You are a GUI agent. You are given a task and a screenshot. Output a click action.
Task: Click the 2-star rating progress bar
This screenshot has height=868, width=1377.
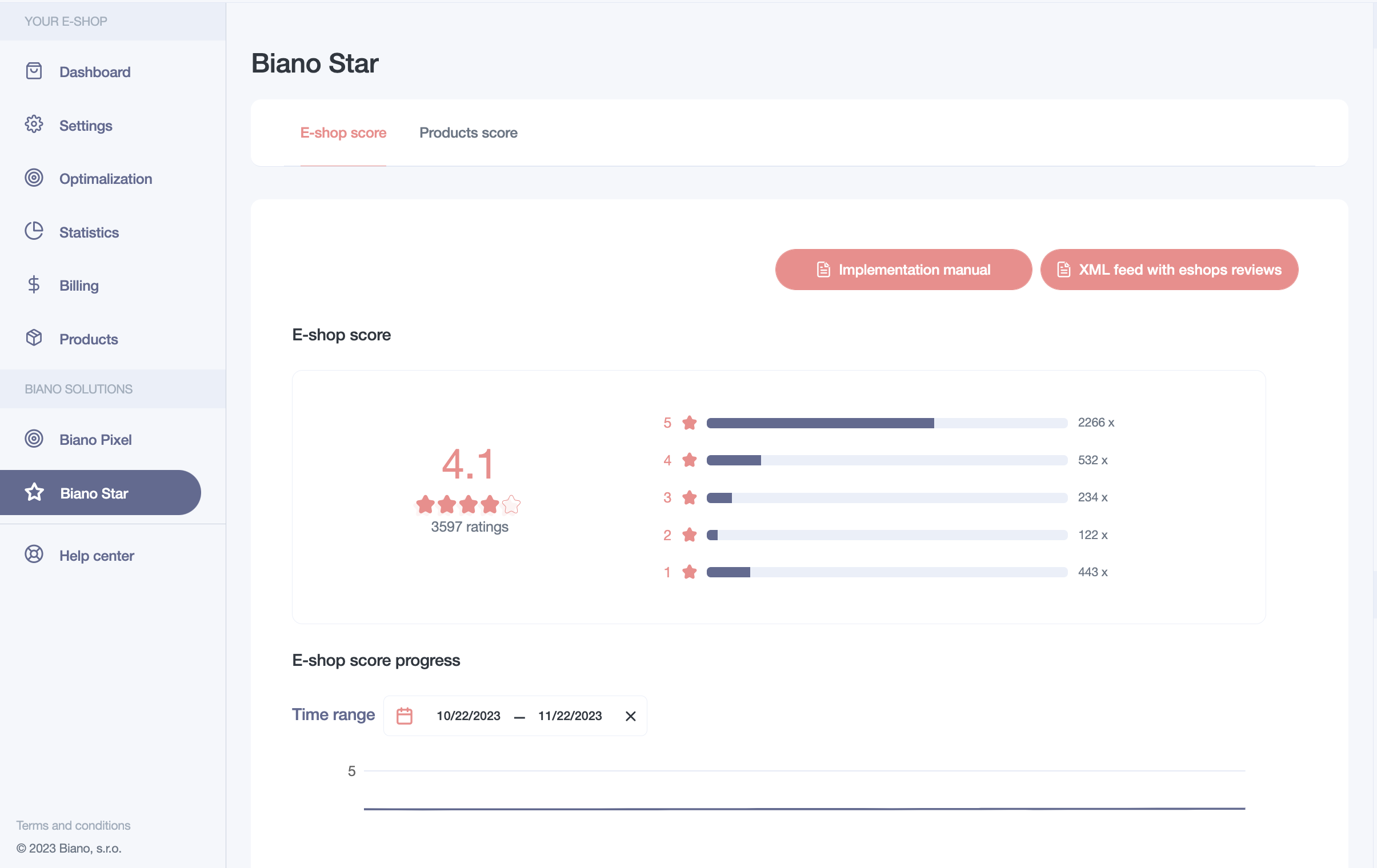(887, 535)
